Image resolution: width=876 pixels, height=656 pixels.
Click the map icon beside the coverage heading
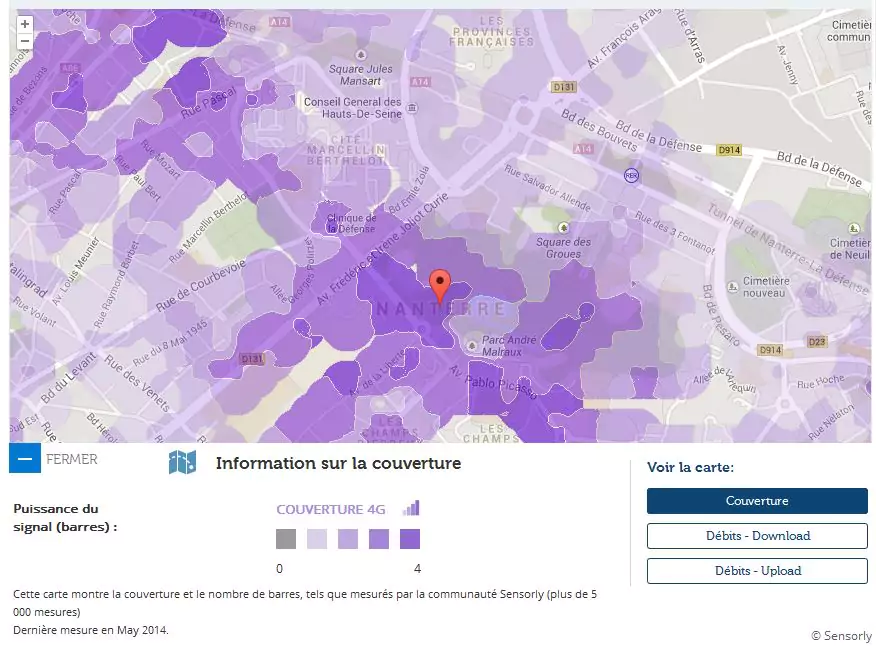[182, 462]
